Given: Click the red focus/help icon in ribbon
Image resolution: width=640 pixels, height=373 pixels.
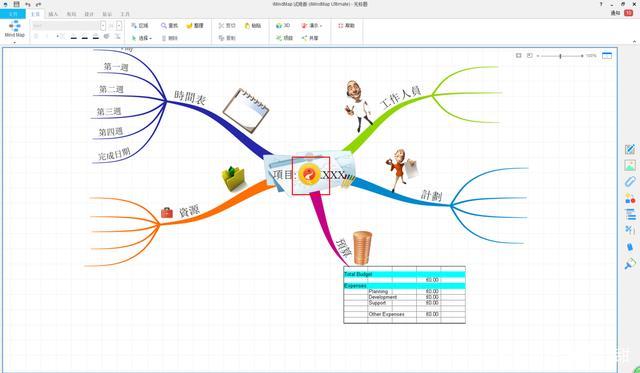Looking at the screenshot, I should pyautogui.click(x=340, y=25).
